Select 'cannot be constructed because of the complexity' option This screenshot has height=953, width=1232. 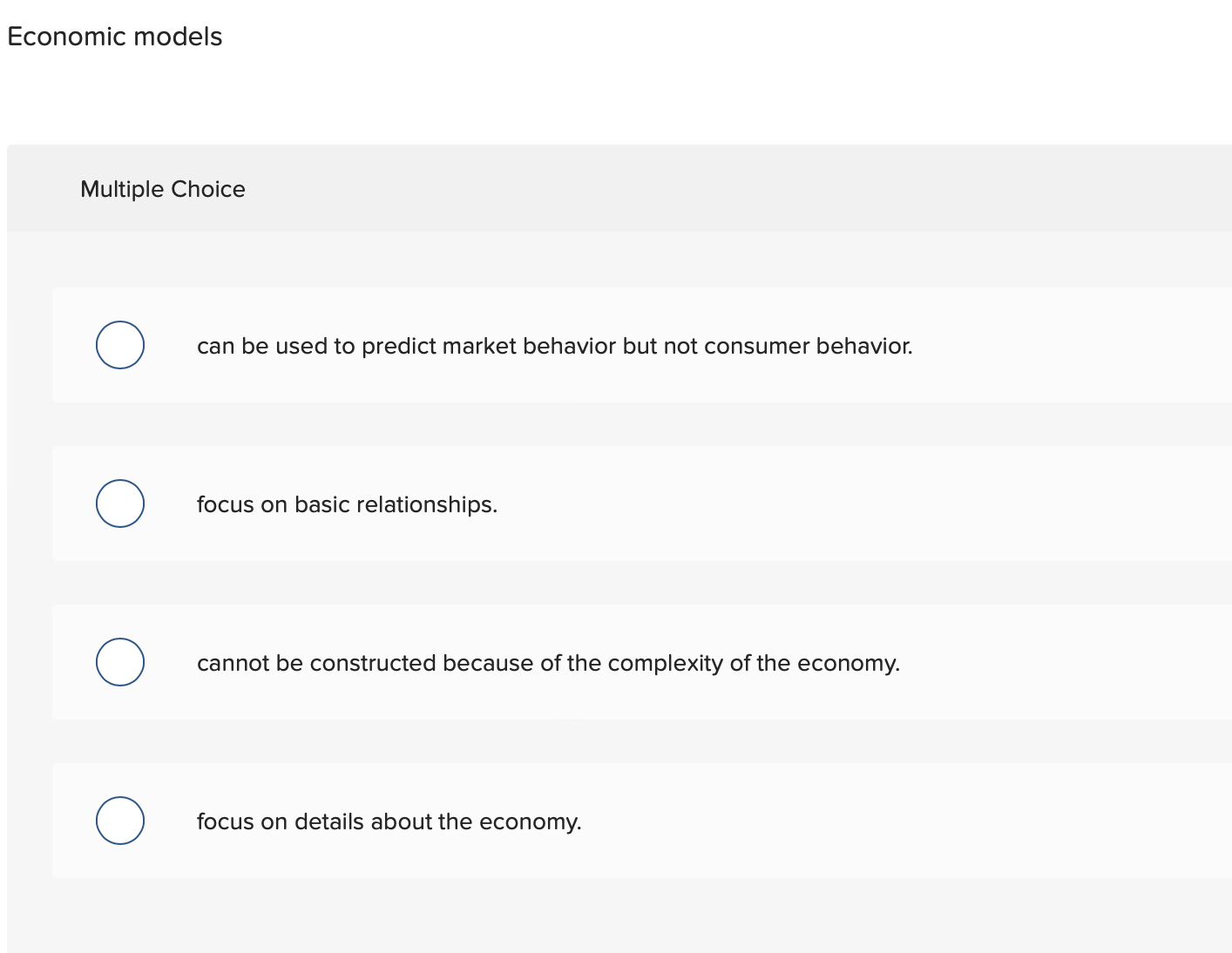click(119, 662)
